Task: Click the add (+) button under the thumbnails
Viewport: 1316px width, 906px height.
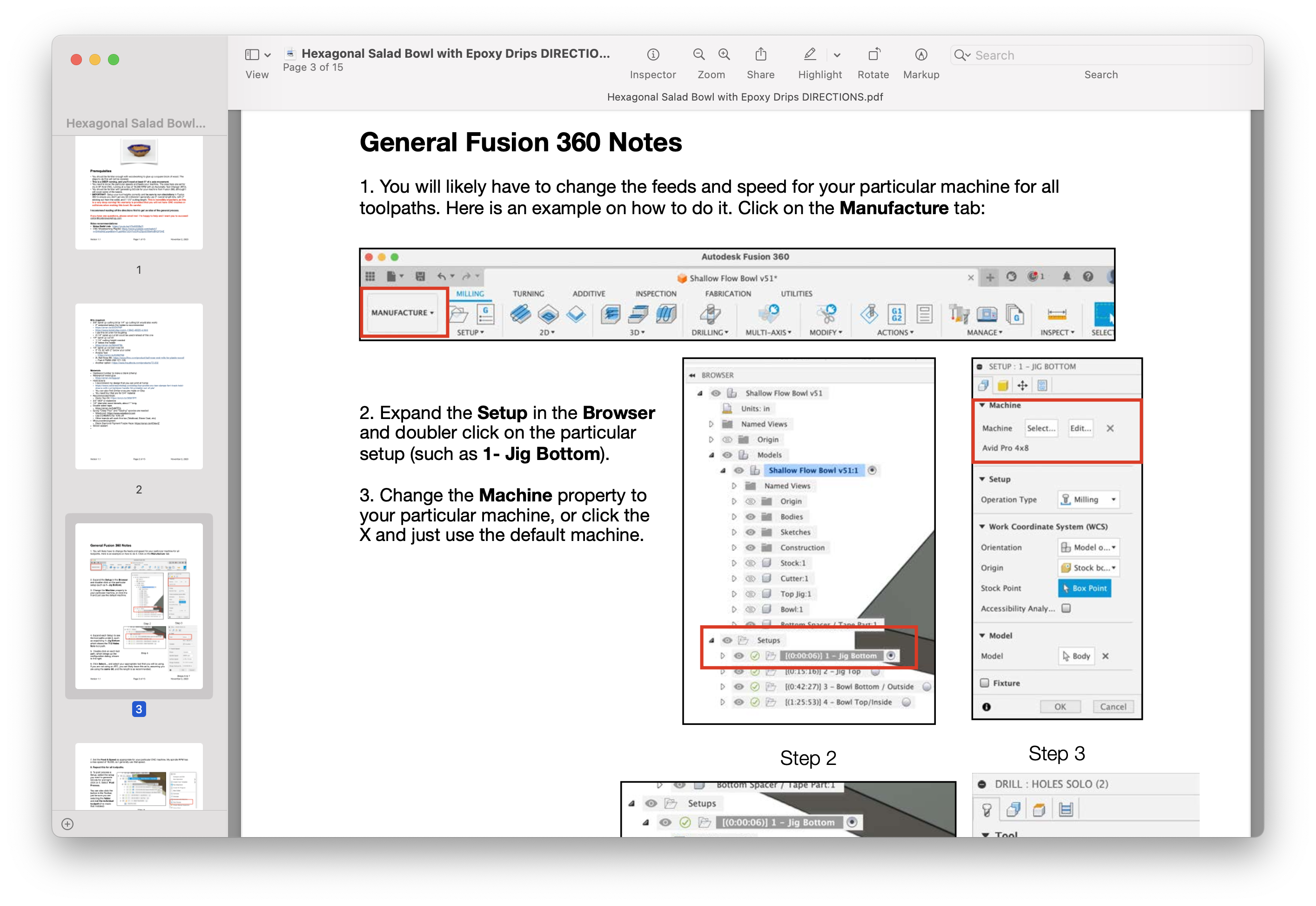Action: pos(67,824)
